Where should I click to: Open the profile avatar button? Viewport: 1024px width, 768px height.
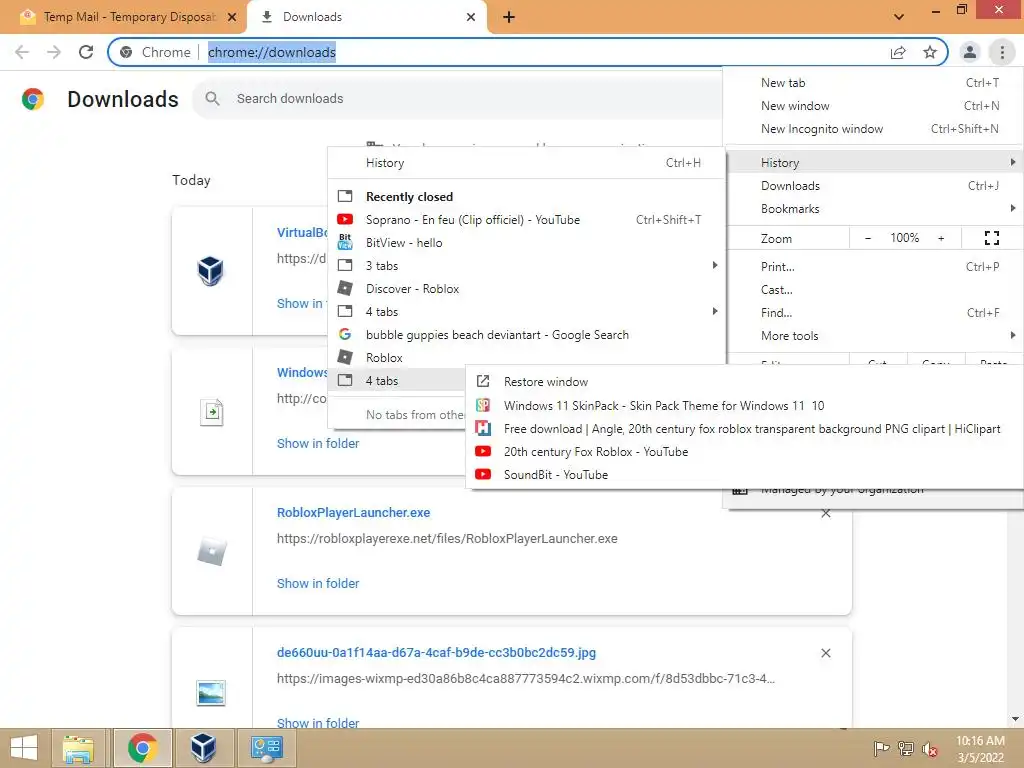(970, 52)
